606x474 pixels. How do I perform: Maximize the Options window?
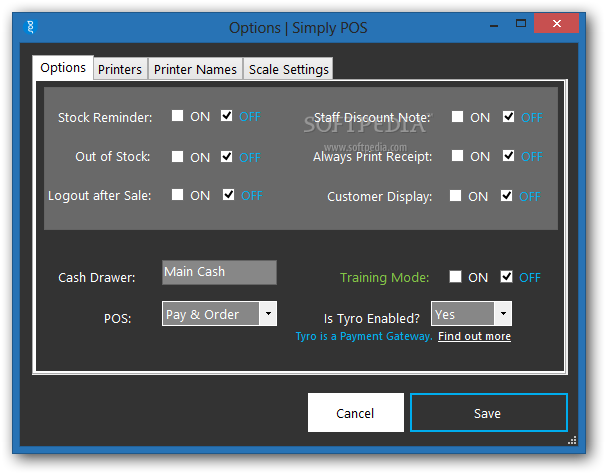(x=521, y=24)
